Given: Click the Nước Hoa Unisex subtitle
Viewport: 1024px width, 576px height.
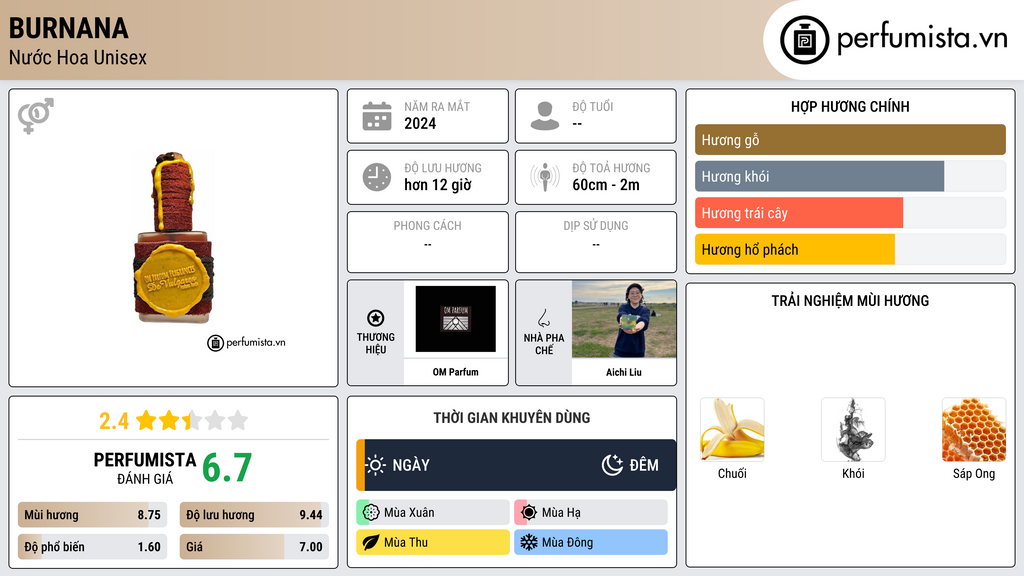Looking at the screenshot, I should click(78, 57).
